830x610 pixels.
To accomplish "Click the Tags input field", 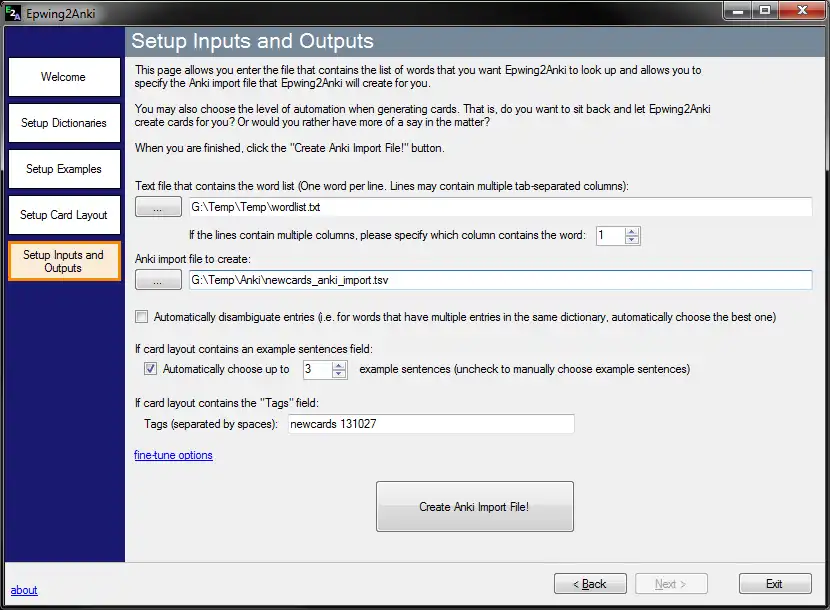I will (431, 424).
